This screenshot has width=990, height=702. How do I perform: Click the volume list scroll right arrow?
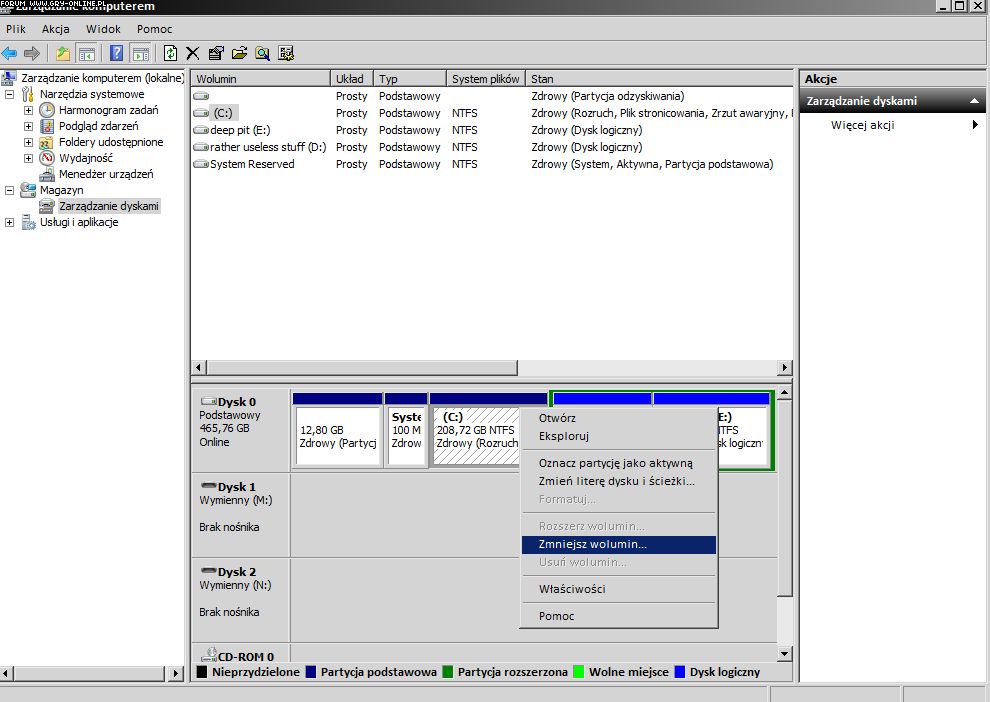785,367
